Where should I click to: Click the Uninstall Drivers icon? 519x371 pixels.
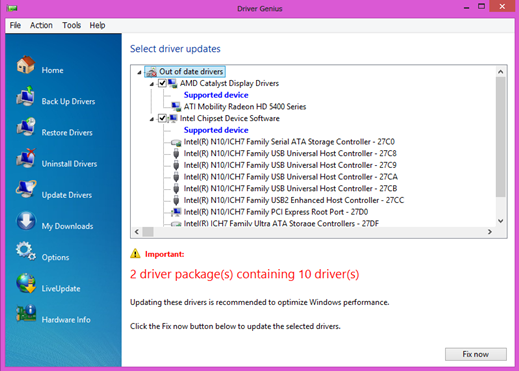click(x=26, y=158)
